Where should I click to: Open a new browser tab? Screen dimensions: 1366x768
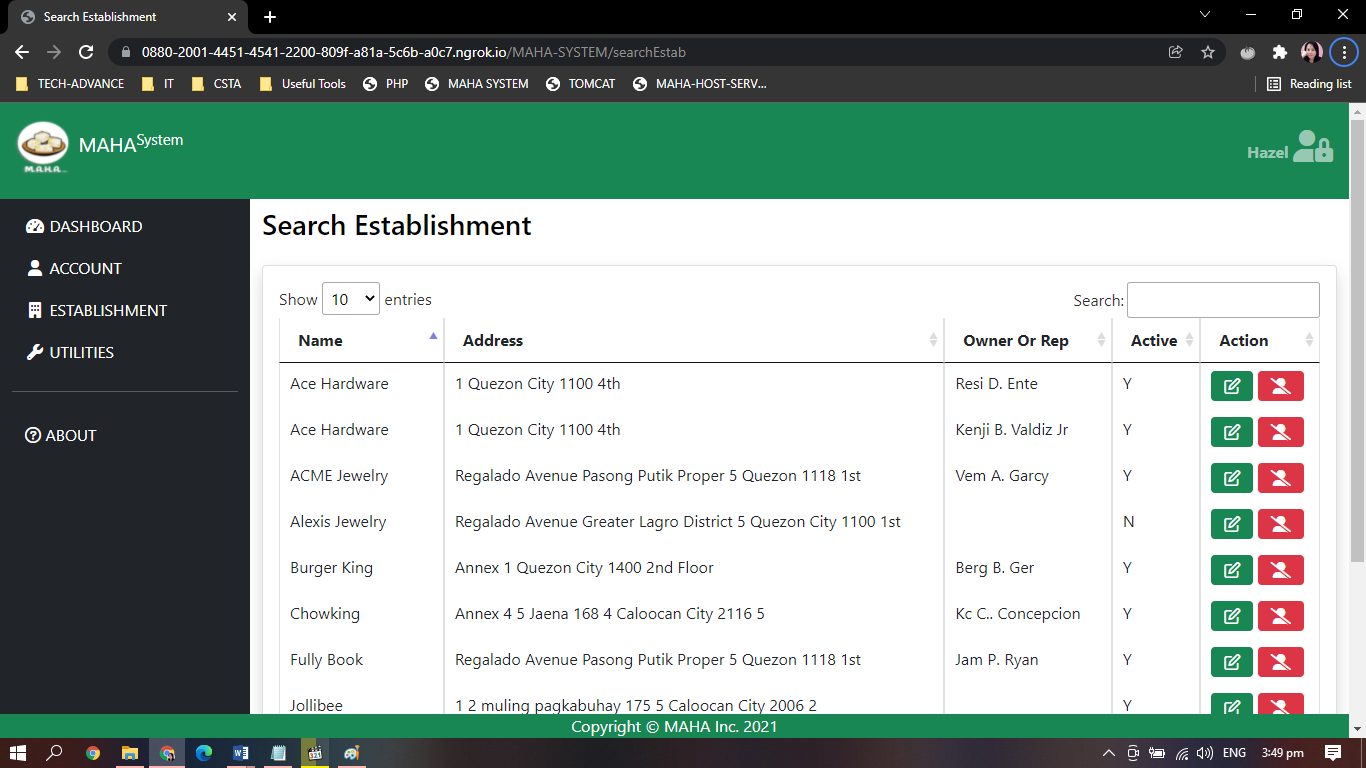(x=270, y=17)
